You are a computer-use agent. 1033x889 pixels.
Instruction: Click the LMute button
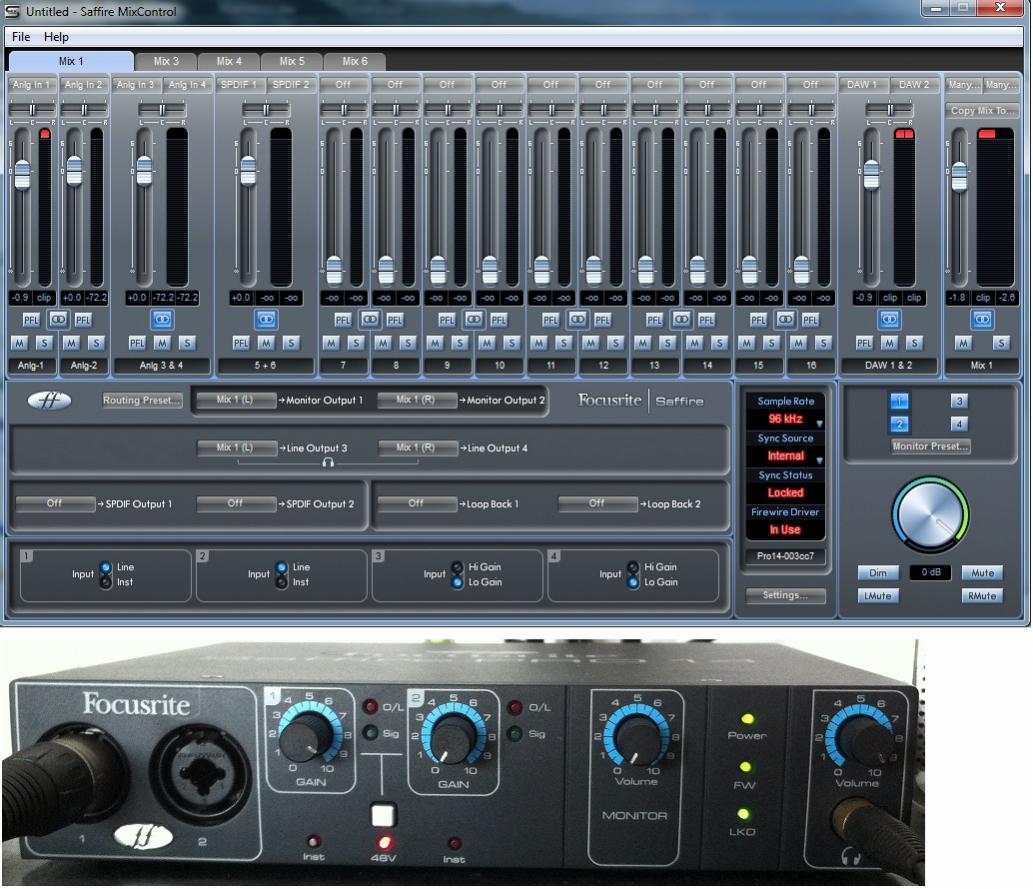pos(878,596)
